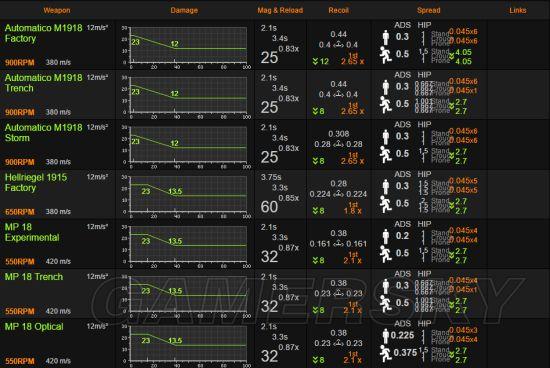Click magazine size 60 in Hellriegel row

pyautogui.click(x=269, y=207)
